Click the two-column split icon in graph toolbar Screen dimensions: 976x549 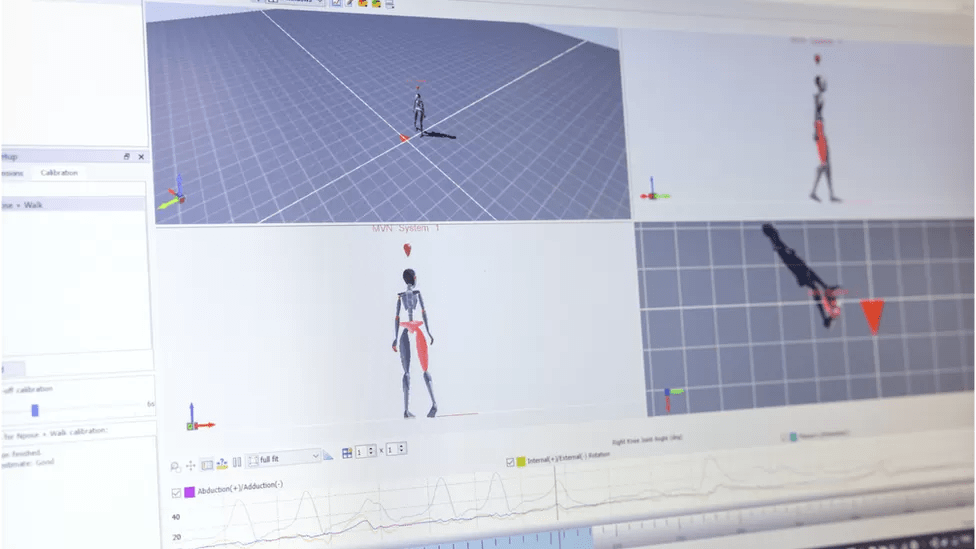[237, 463]
